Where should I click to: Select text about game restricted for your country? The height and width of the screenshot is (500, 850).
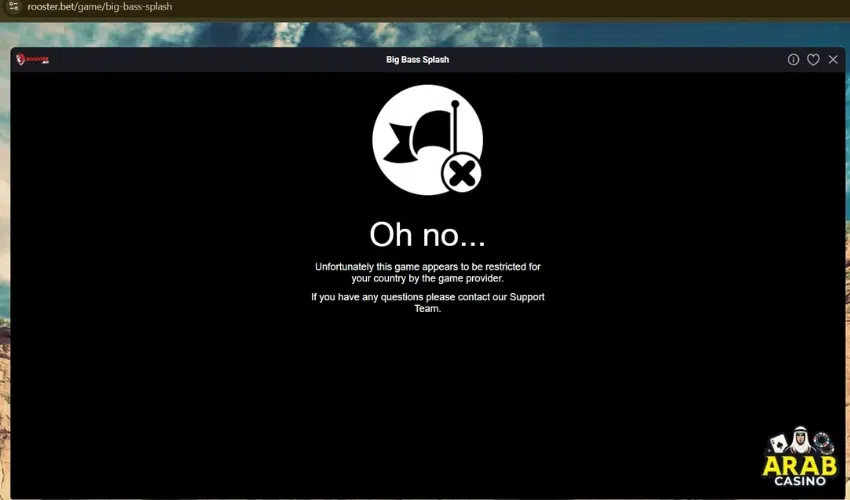click(428, 272)
